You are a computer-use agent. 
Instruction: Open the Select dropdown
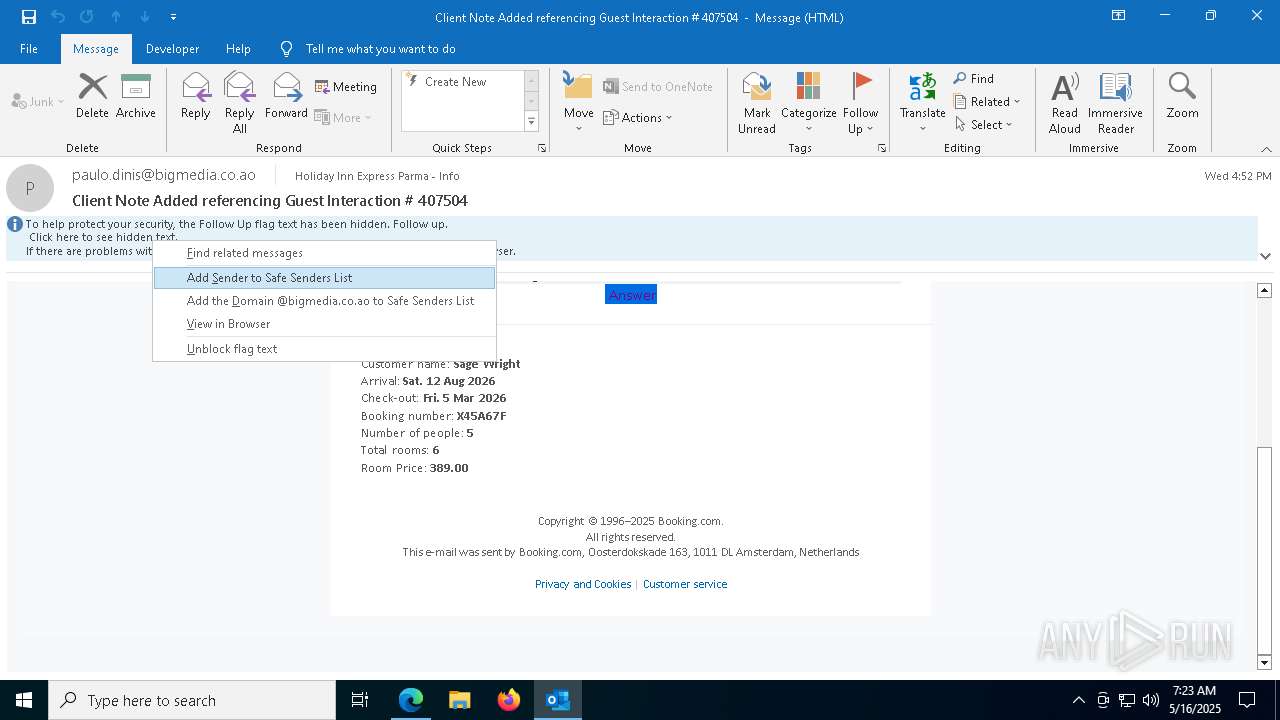point(983,125)
